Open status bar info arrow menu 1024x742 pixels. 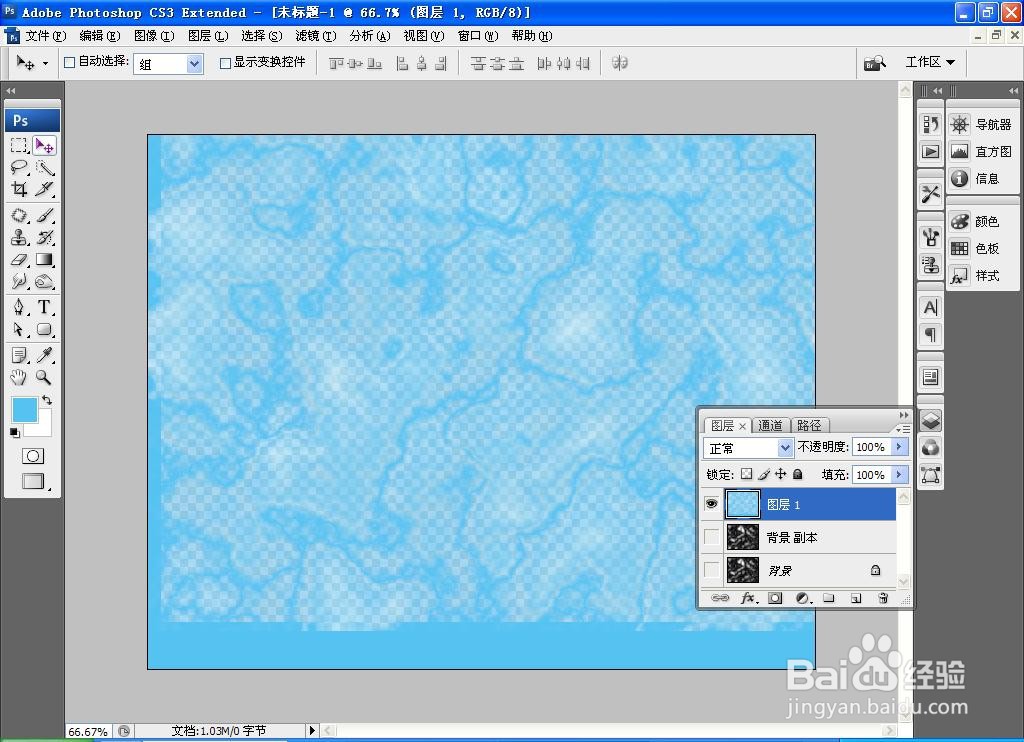312,730
